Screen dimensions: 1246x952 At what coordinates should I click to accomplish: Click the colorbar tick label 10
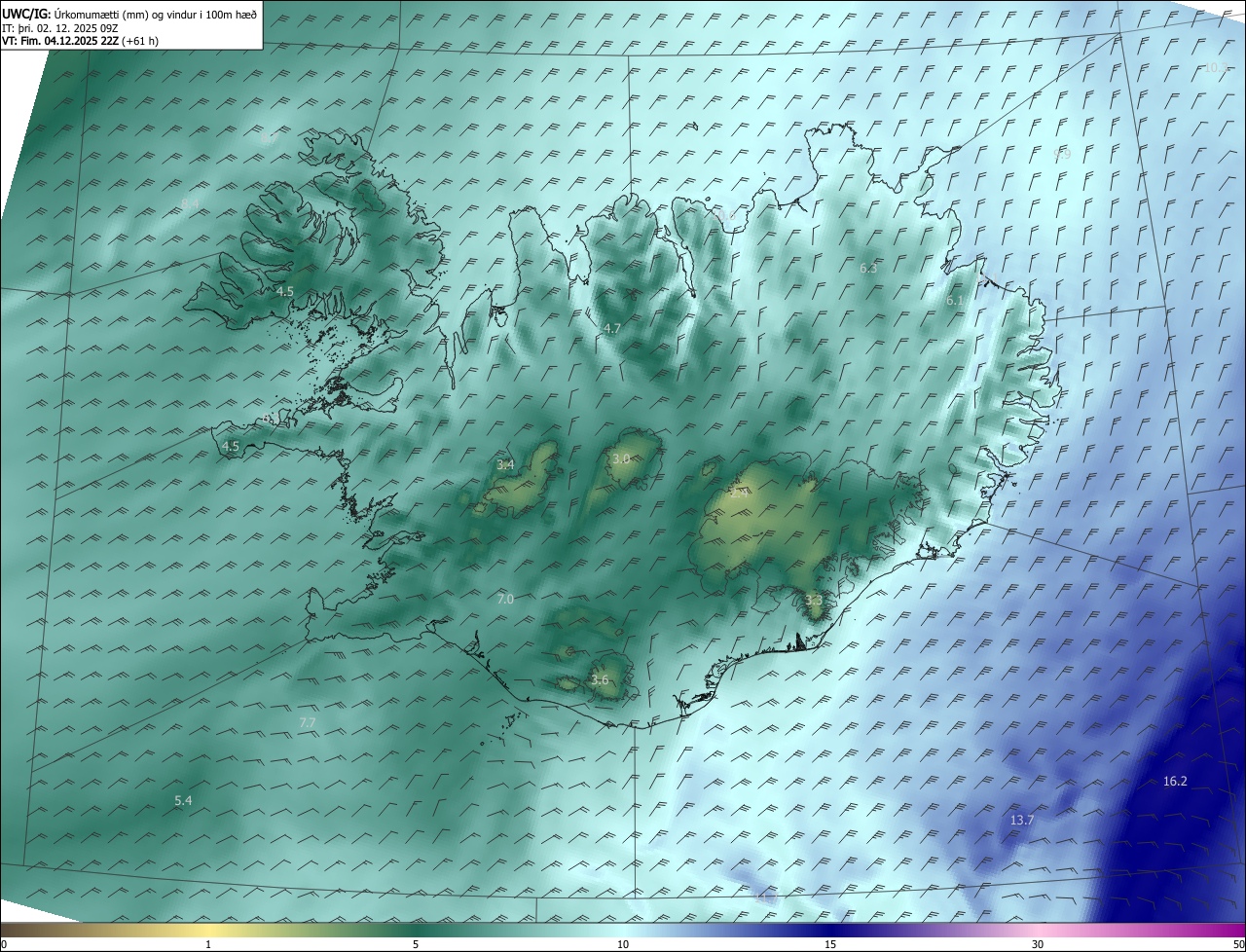point(623,944)
